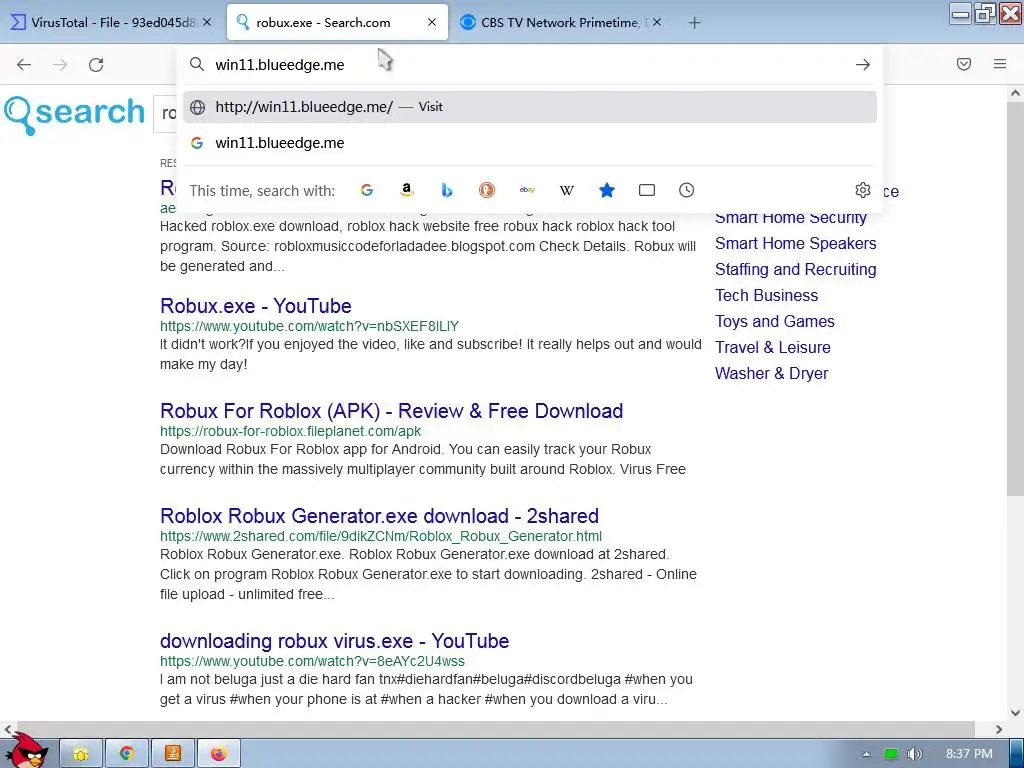This screenshot has height=768, width=1024.
Task: Open Washer & Dryer category
Action: [771, 374]
